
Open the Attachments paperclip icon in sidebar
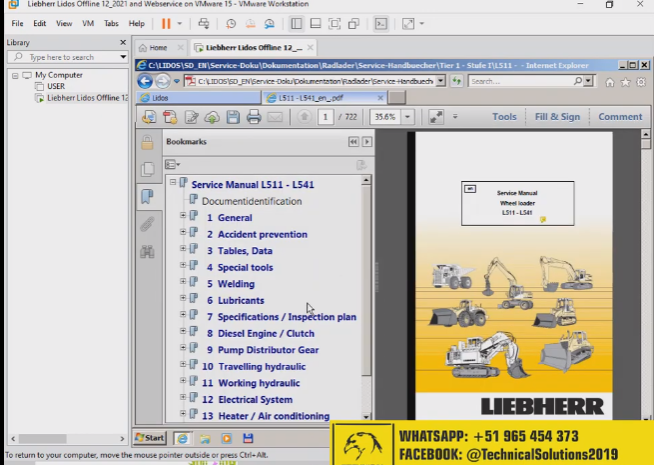click(147, 223)
